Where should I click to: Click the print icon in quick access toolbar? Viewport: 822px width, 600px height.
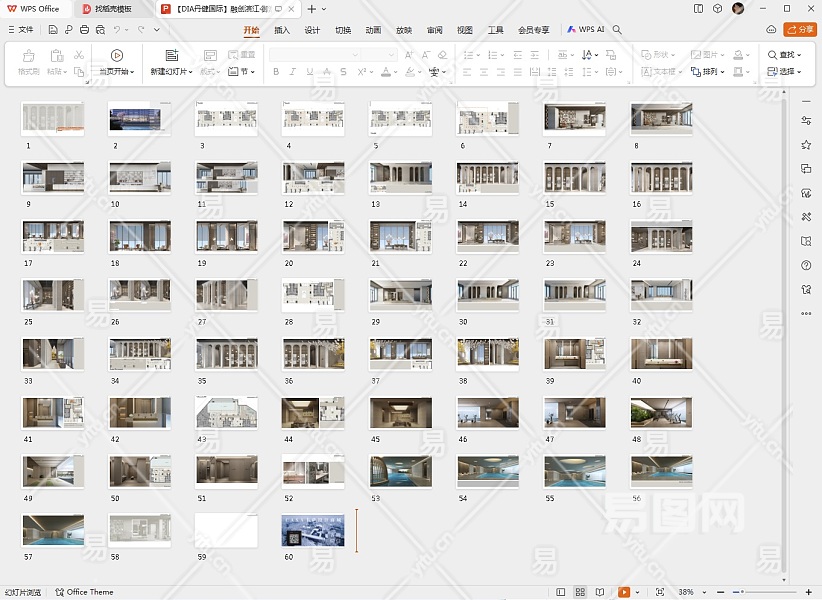(84, 30)
